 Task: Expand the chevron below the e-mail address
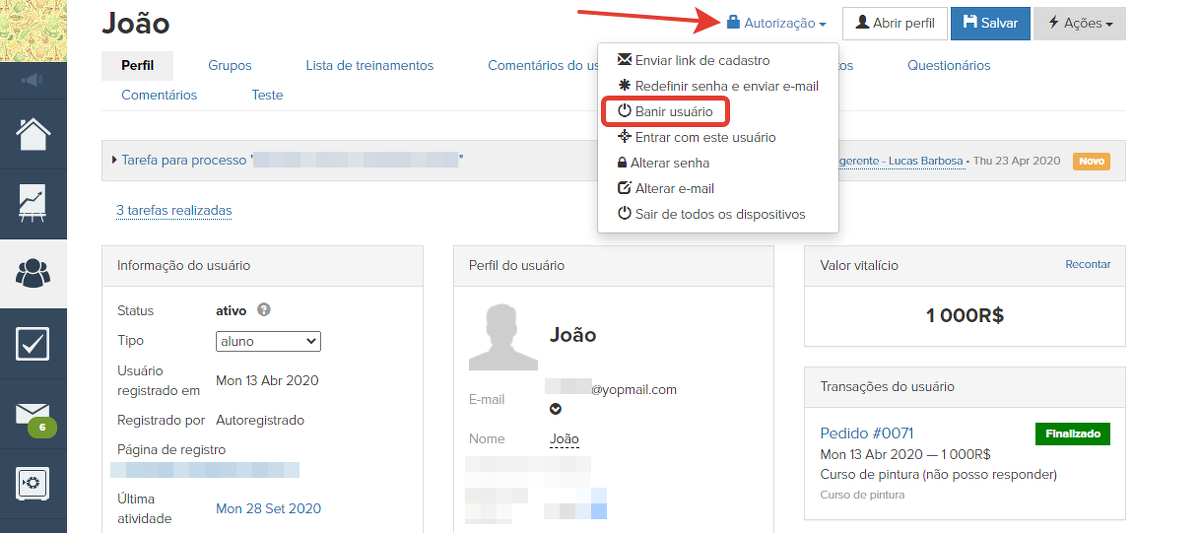coord(555,409)
